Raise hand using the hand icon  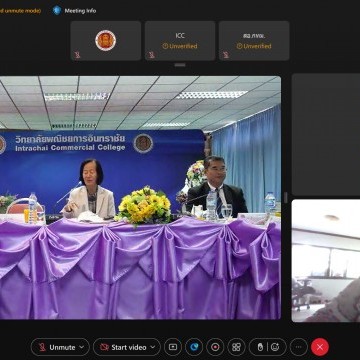(261, 347)
